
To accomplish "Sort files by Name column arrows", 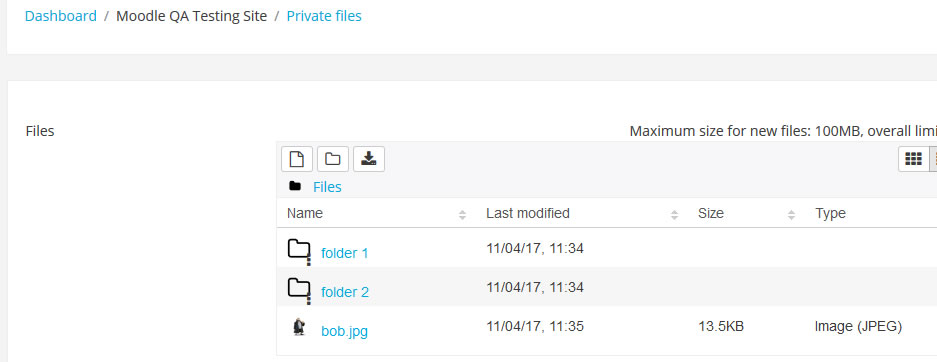I will [x=463, y=214].
